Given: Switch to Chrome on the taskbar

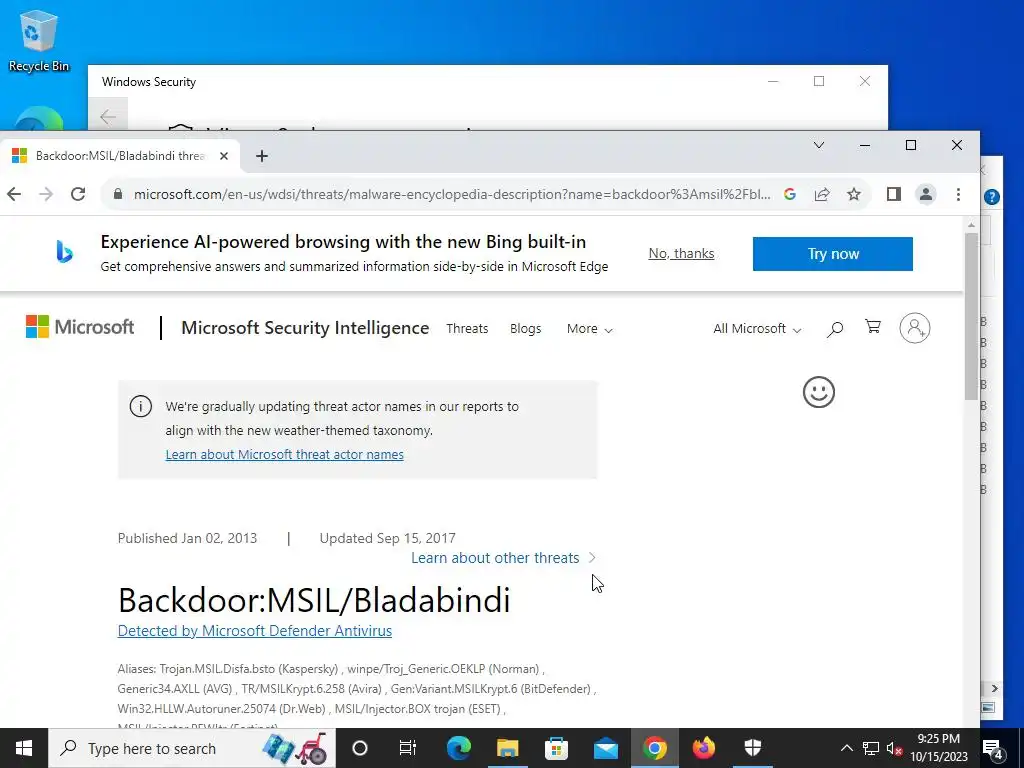Looking at the screenshot, I should click(654, 748).
